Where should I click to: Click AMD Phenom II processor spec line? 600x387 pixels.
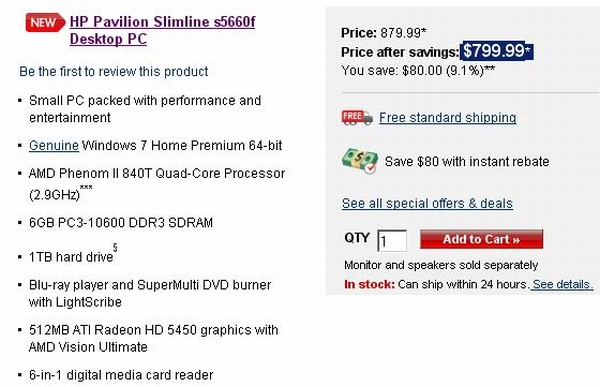pyautogui.click(x=157, y=184)
